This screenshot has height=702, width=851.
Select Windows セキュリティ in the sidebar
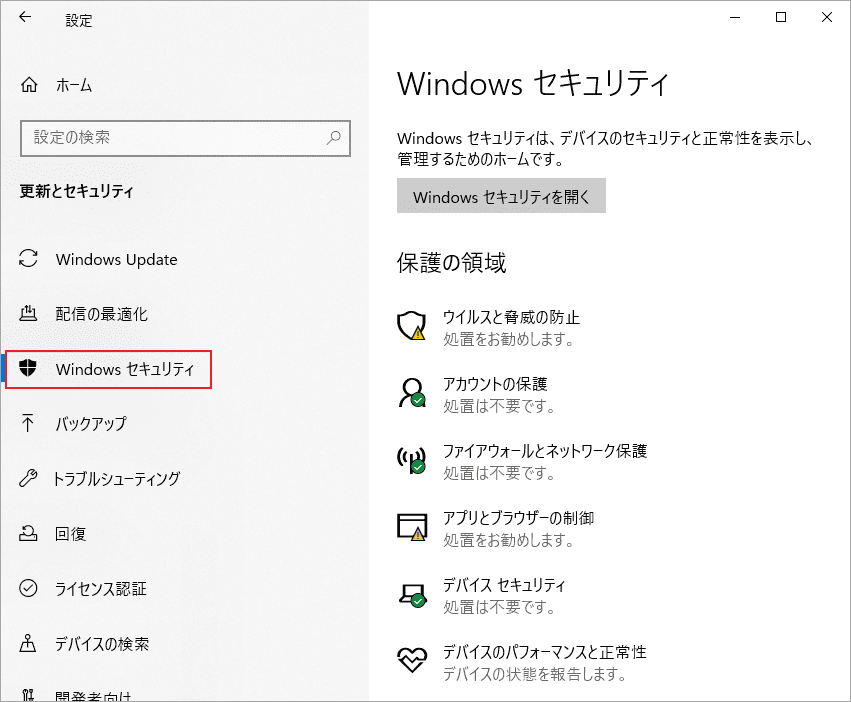[108, 369]
